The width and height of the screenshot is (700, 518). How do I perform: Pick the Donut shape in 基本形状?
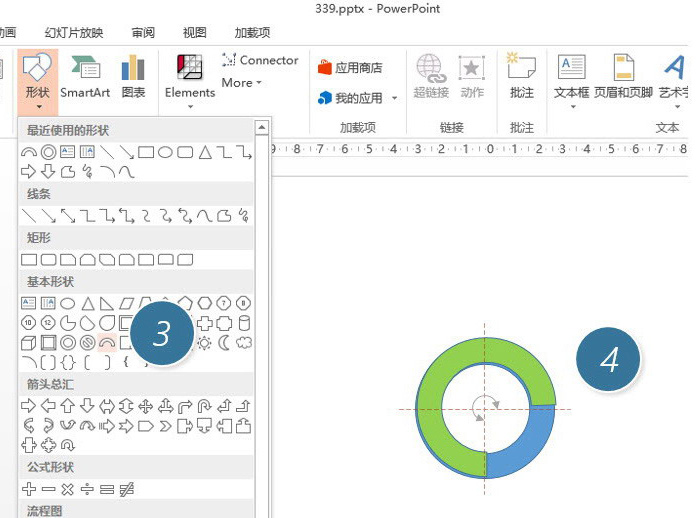[68, 343]
